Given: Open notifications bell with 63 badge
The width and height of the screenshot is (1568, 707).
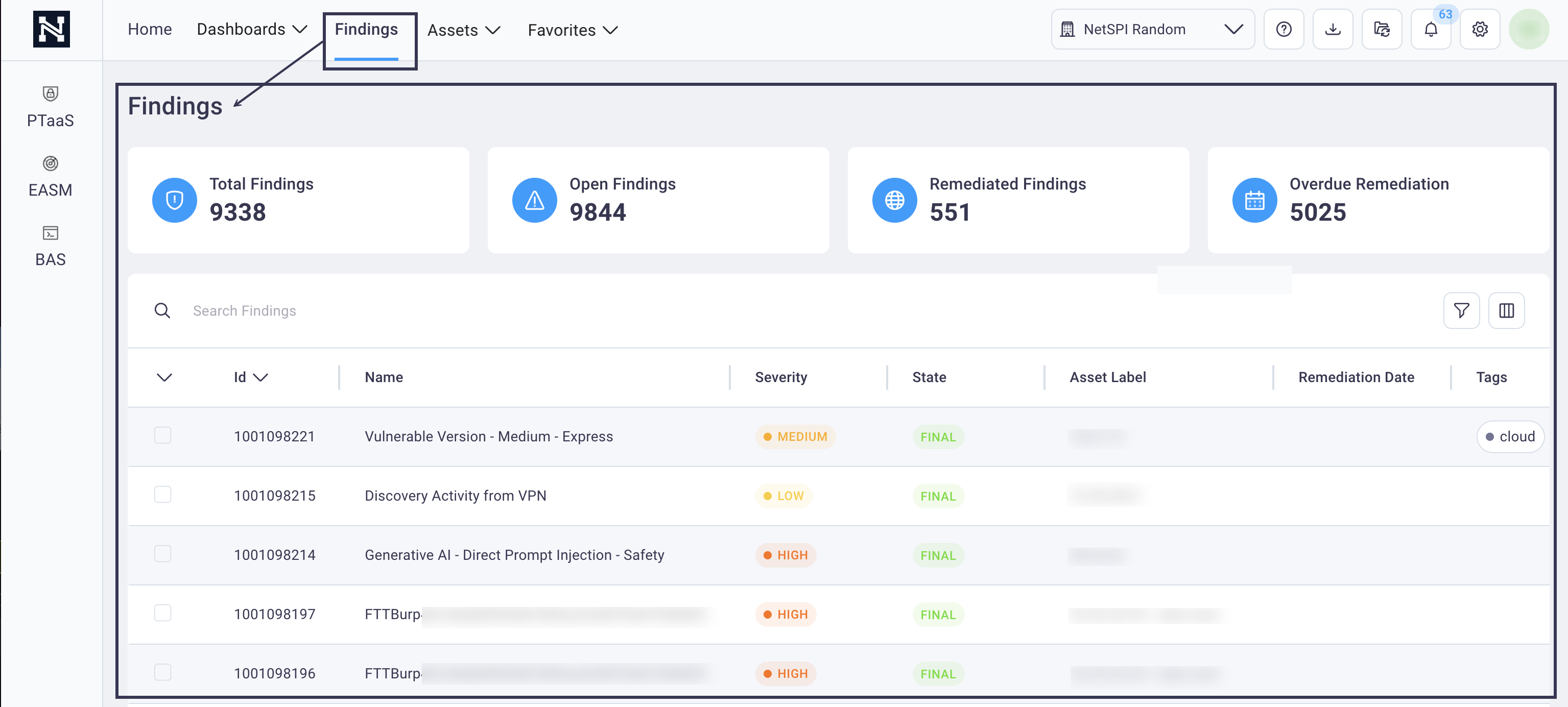Looking at the screenshot, I should pyautogui.click(x=1431, y=29).
